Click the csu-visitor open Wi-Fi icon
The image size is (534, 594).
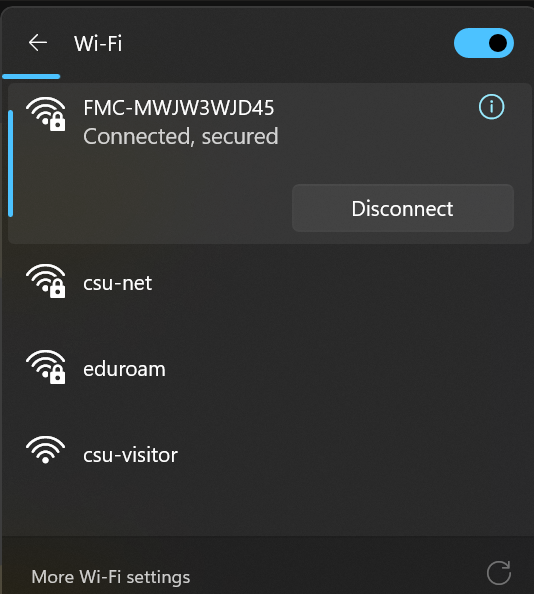click(45, 450)
